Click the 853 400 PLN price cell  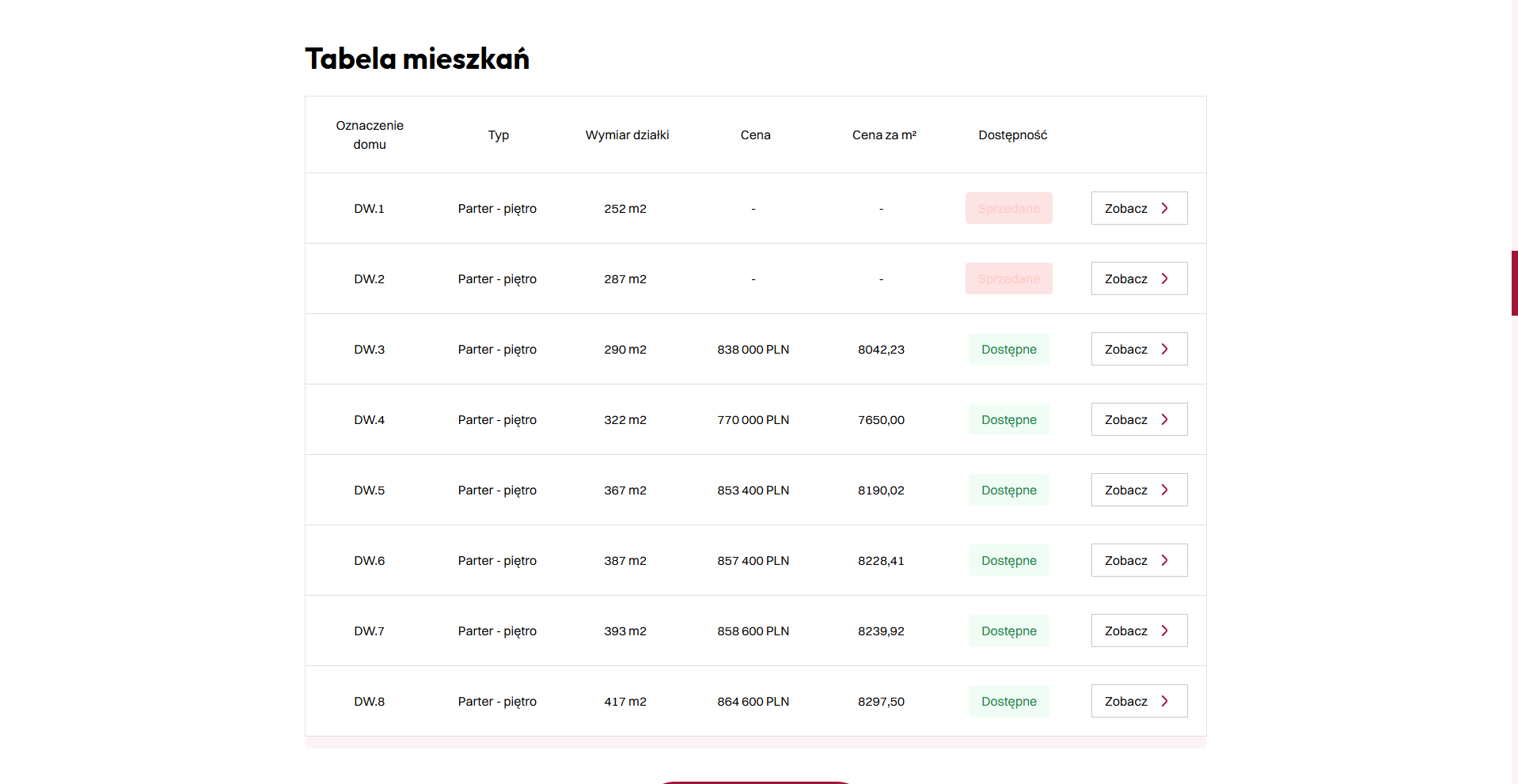[x=753, y=490]
